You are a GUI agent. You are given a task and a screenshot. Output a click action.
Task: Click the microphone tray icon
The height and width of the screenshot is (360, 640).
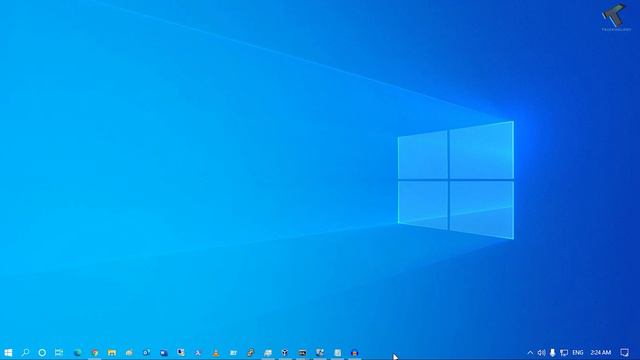[x=552, y=353]
